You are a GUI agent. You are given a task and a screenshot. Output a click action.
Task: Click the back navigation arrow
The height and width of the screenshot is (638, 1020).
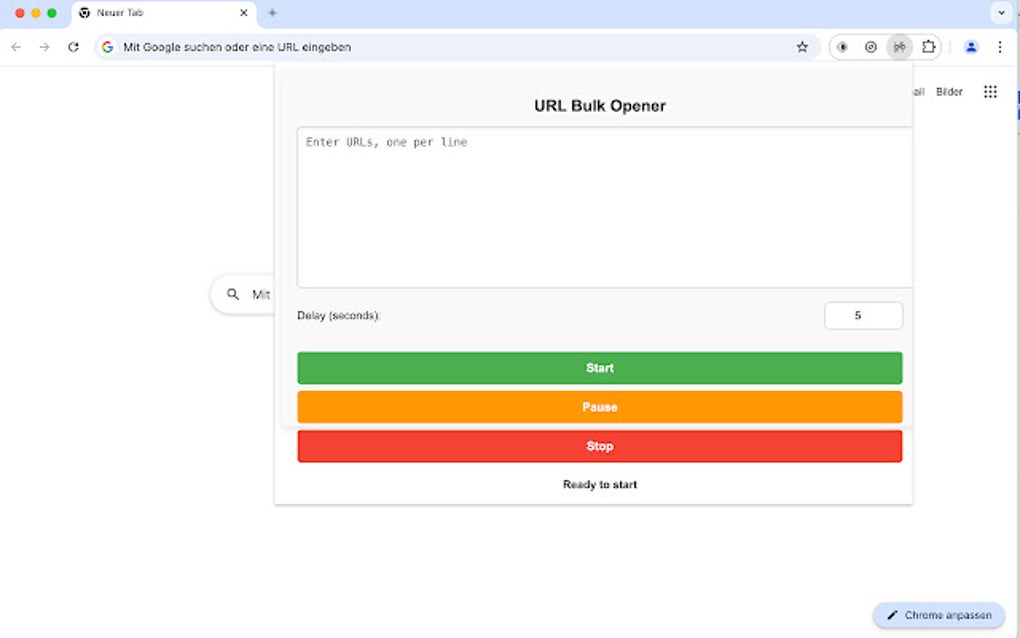click(16, 46)
